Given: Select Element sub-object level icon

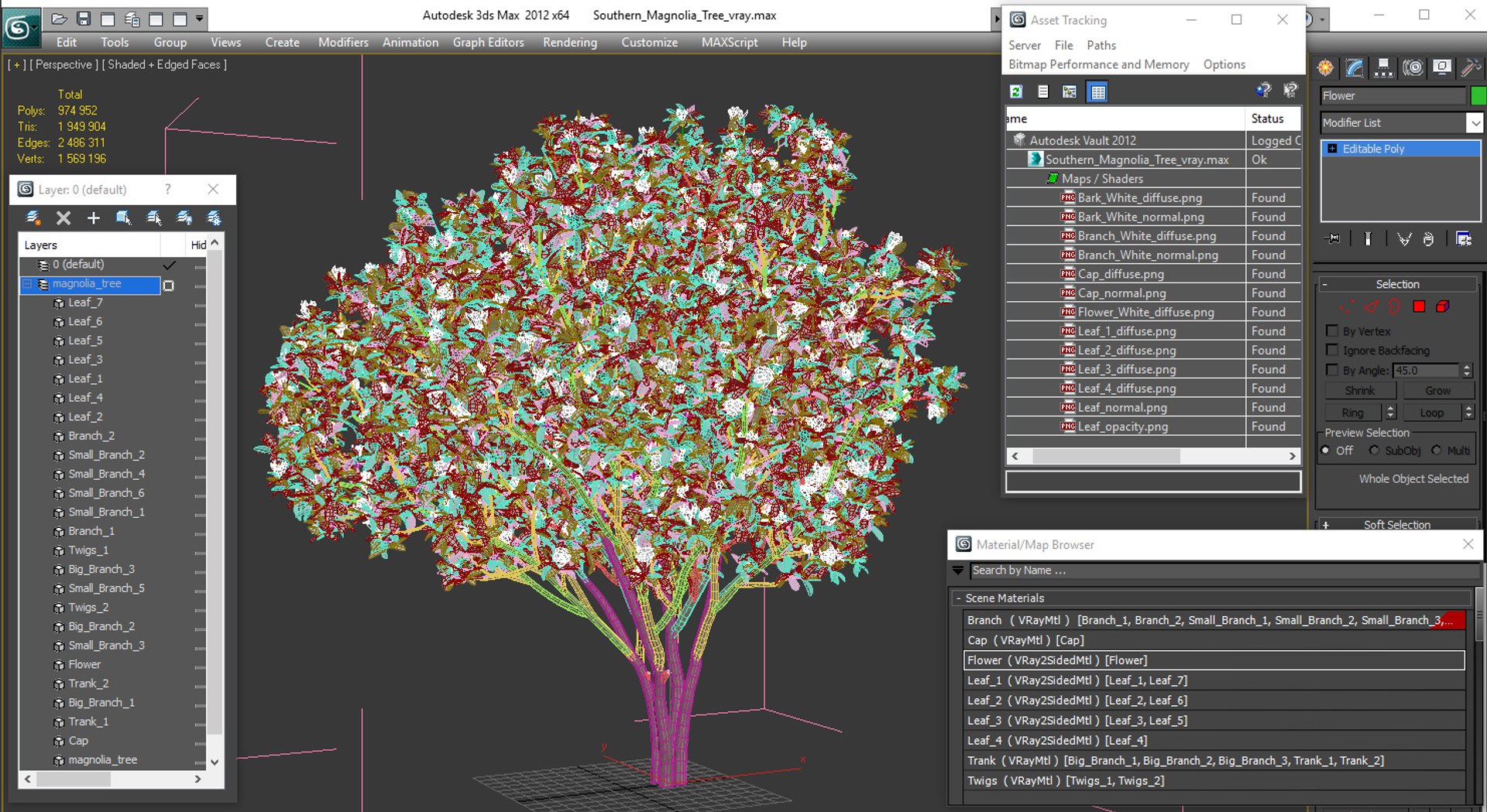Looking at the screenshot, I should (x=1443, y=307).
